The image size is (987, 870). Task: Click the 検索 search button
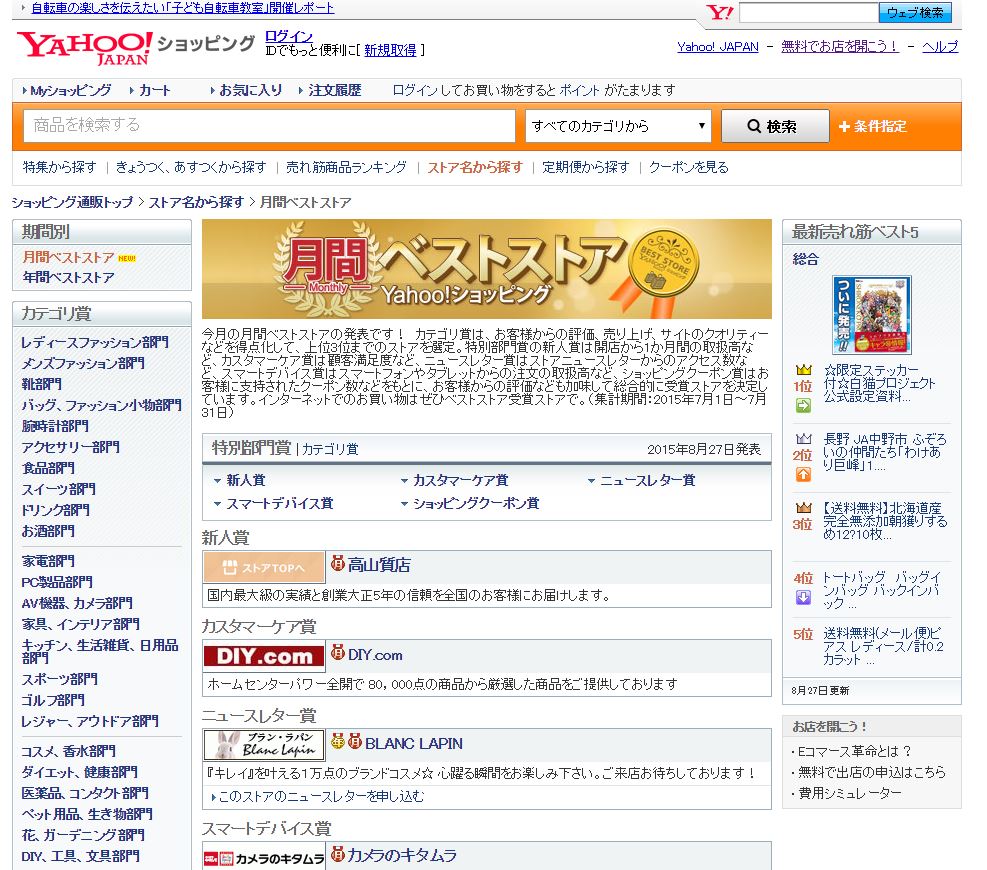click(774, 126)
